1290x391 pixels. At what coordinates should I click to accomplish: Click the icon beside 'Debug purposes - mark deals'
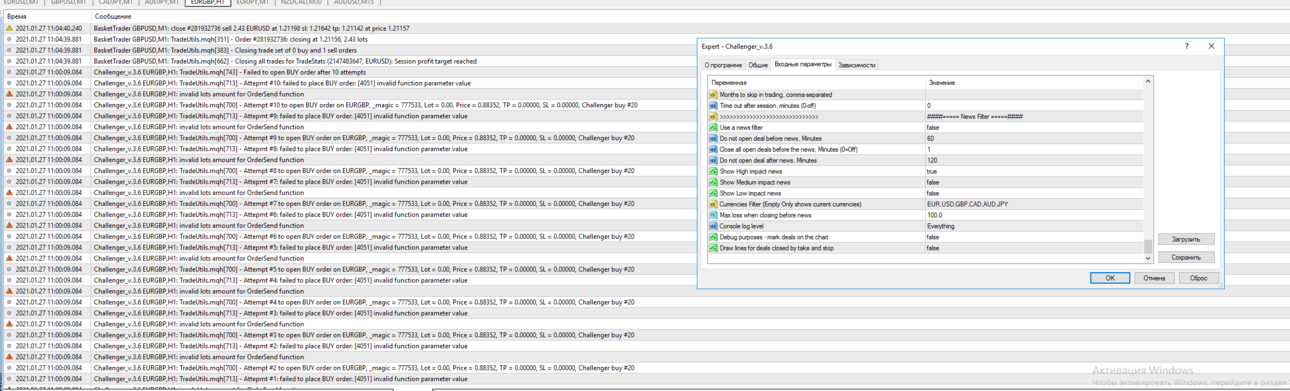pyautogui.click(x=713, y=238)
